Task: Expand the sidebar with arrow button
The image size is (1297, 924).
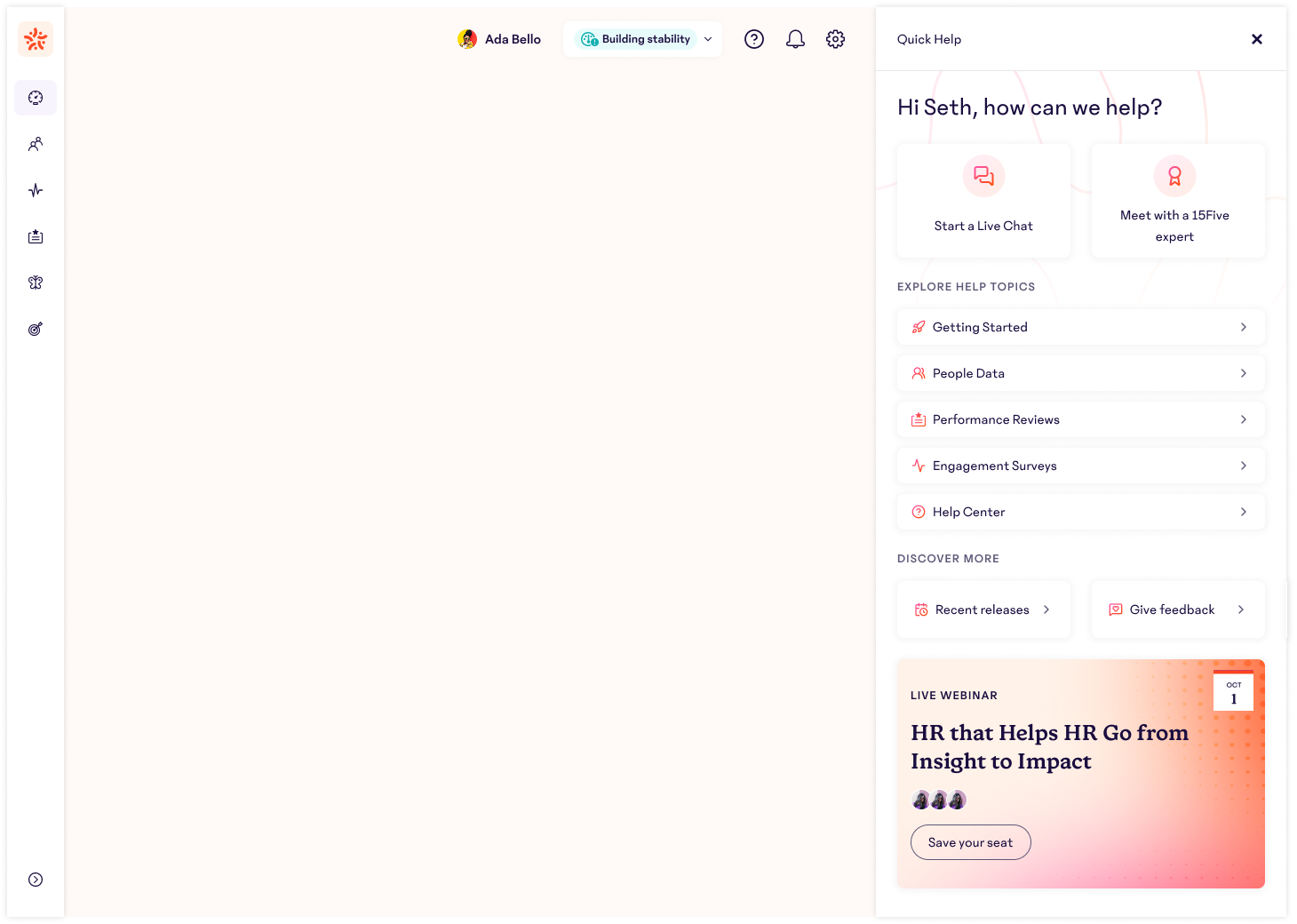Action: click(x=36, y=880)
